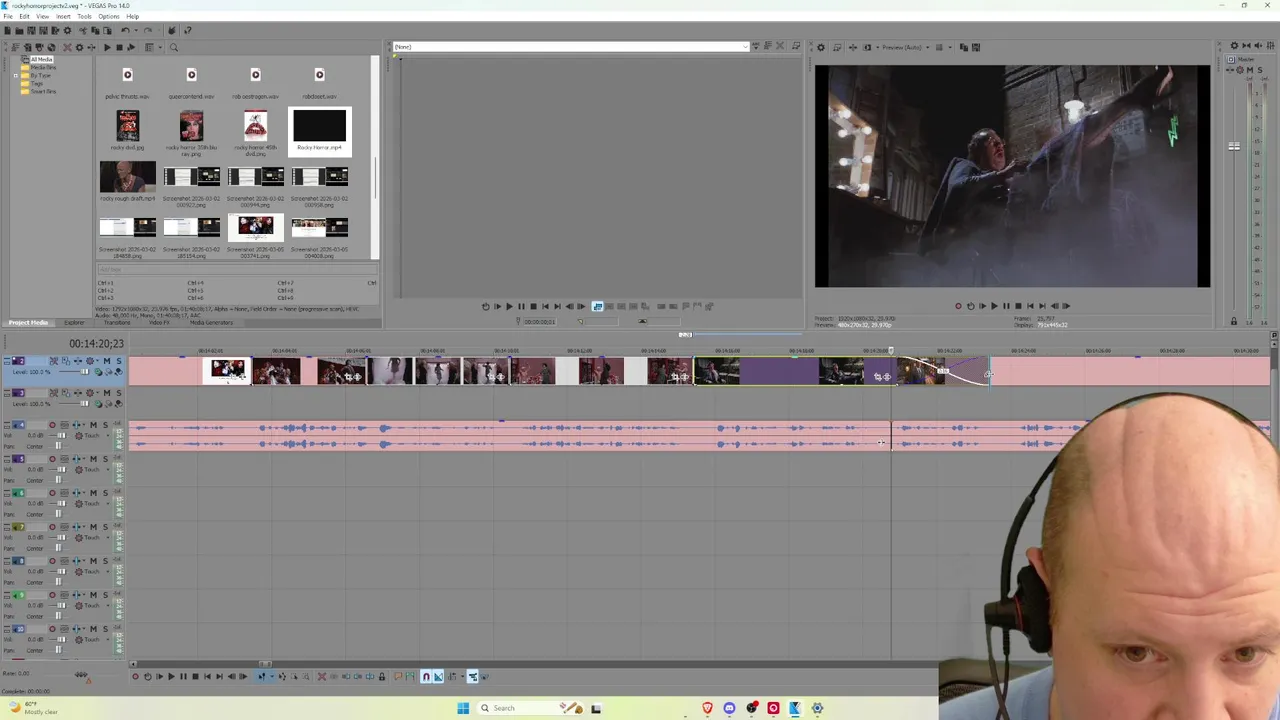Select the All Media tree item
The height and width of the screenshot is (720, 1280).
[41, 59]
